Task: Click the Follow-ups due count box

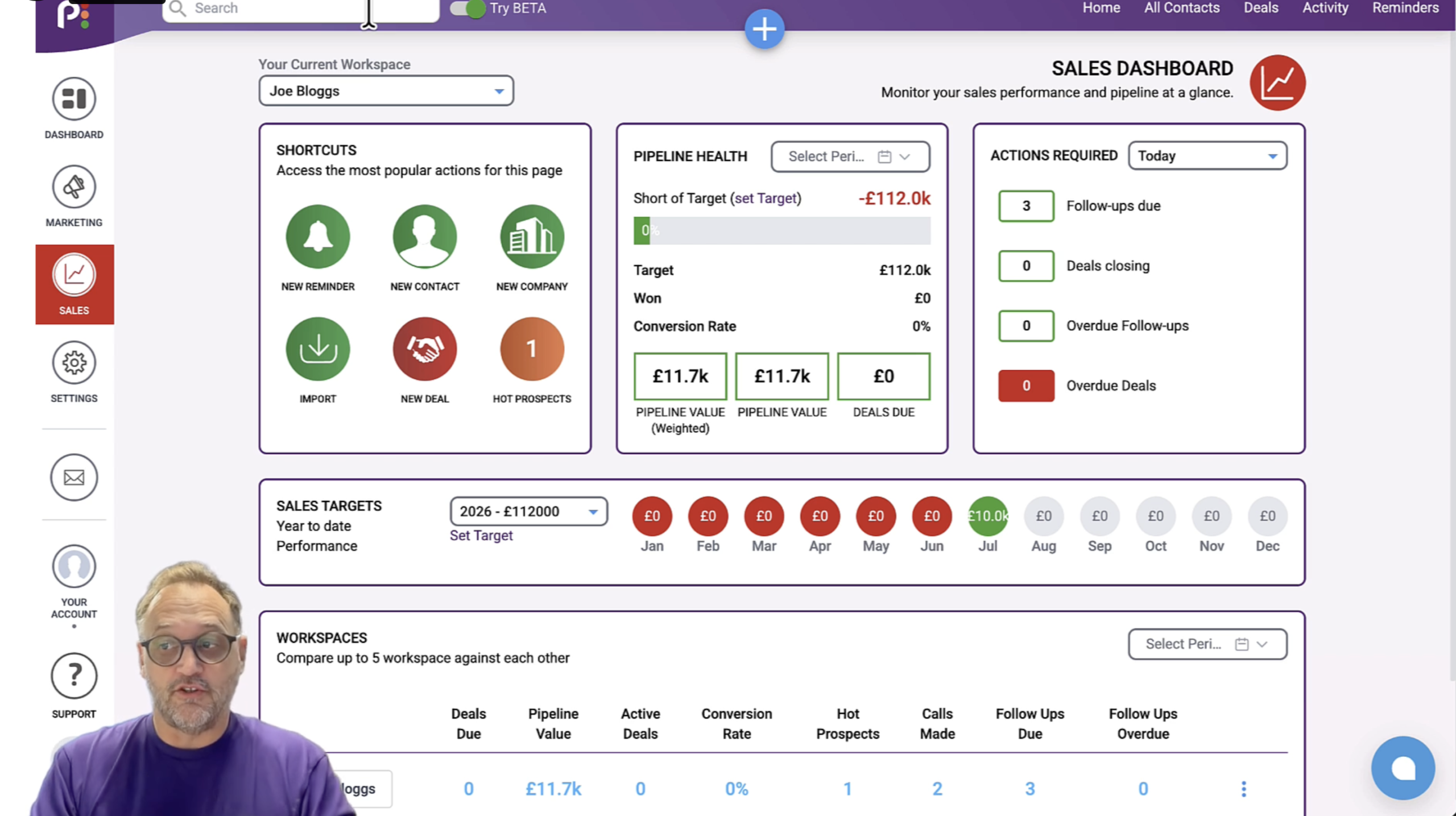Action: point(1026,206)
